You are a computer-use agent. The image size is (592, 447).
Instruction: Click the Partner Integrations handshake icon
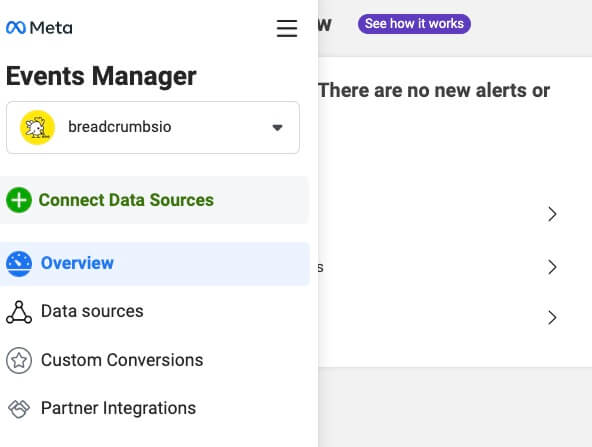pos(19,409)
